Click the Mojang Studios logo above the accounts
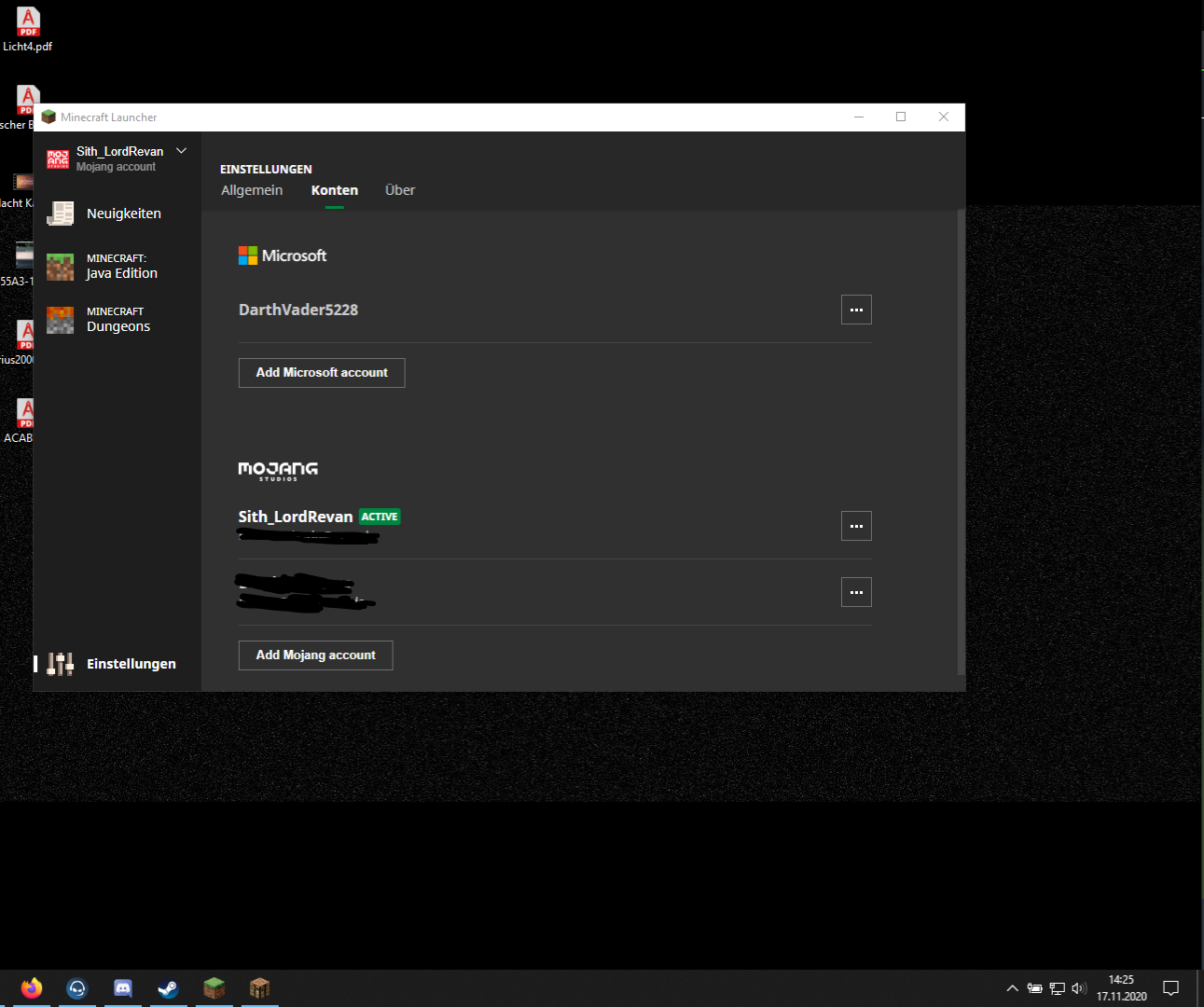The image size is (1204, 1007). (x=278, y=471)
